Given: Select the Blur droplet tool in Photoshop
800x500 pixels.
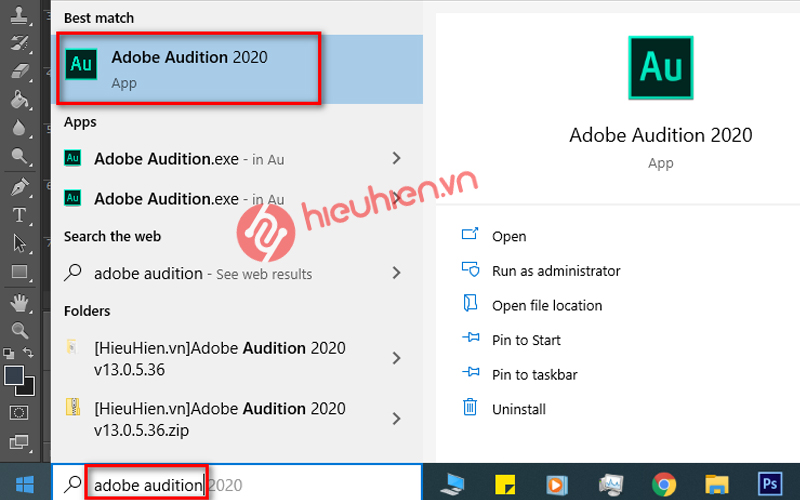Looking at the screenshot, I should 19,128.
